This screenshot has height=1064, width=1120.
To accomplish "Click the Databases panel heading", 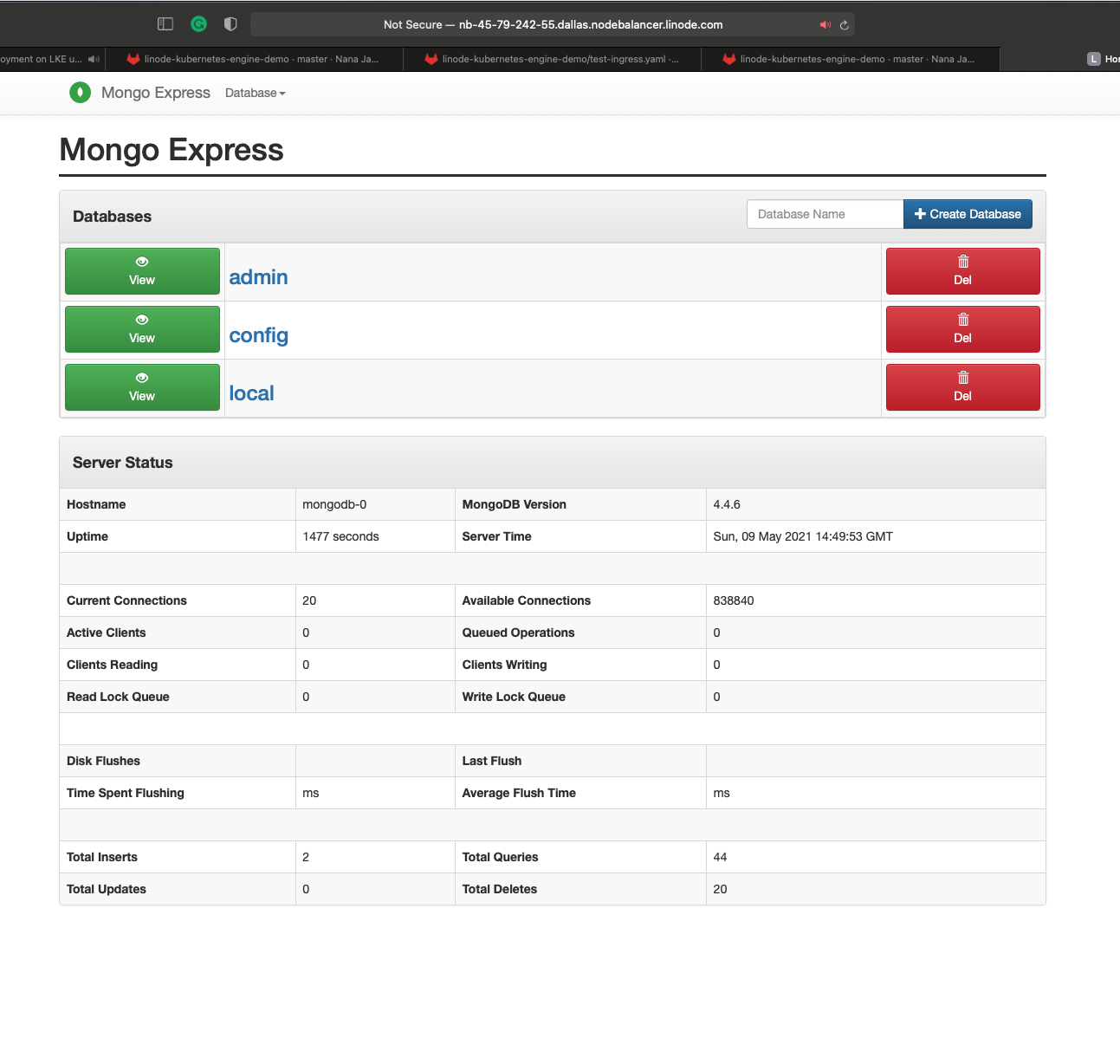I will [112, 217].
